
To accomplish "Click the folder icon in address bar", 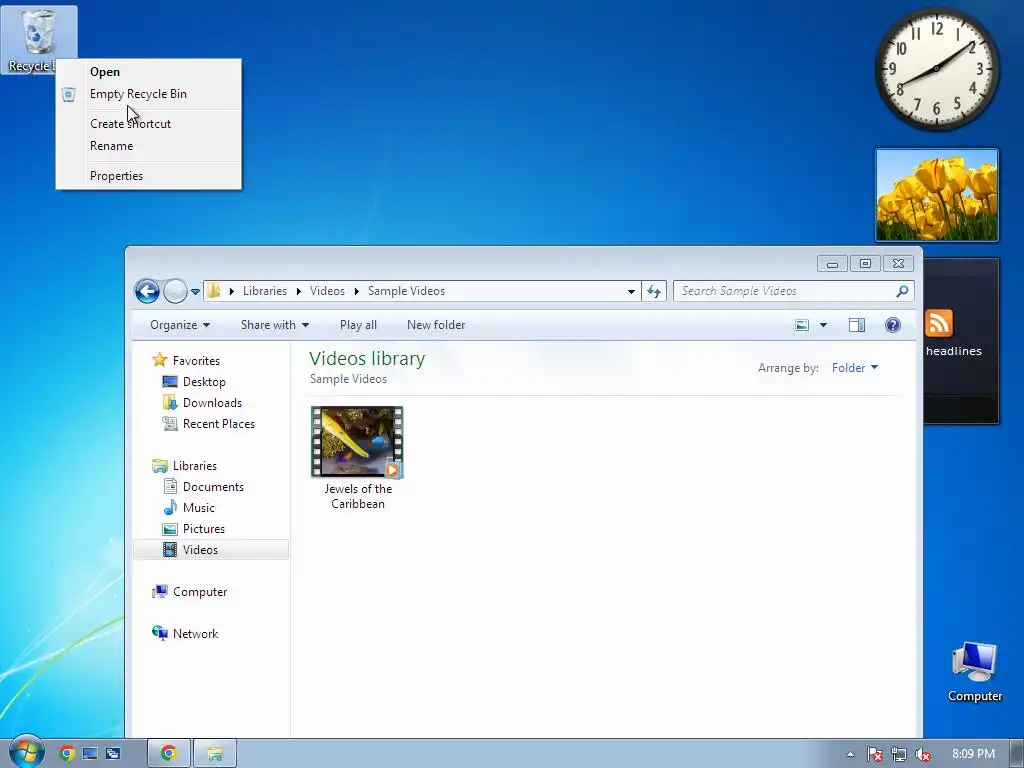I will pyautogui.click(x=214, y=291).
